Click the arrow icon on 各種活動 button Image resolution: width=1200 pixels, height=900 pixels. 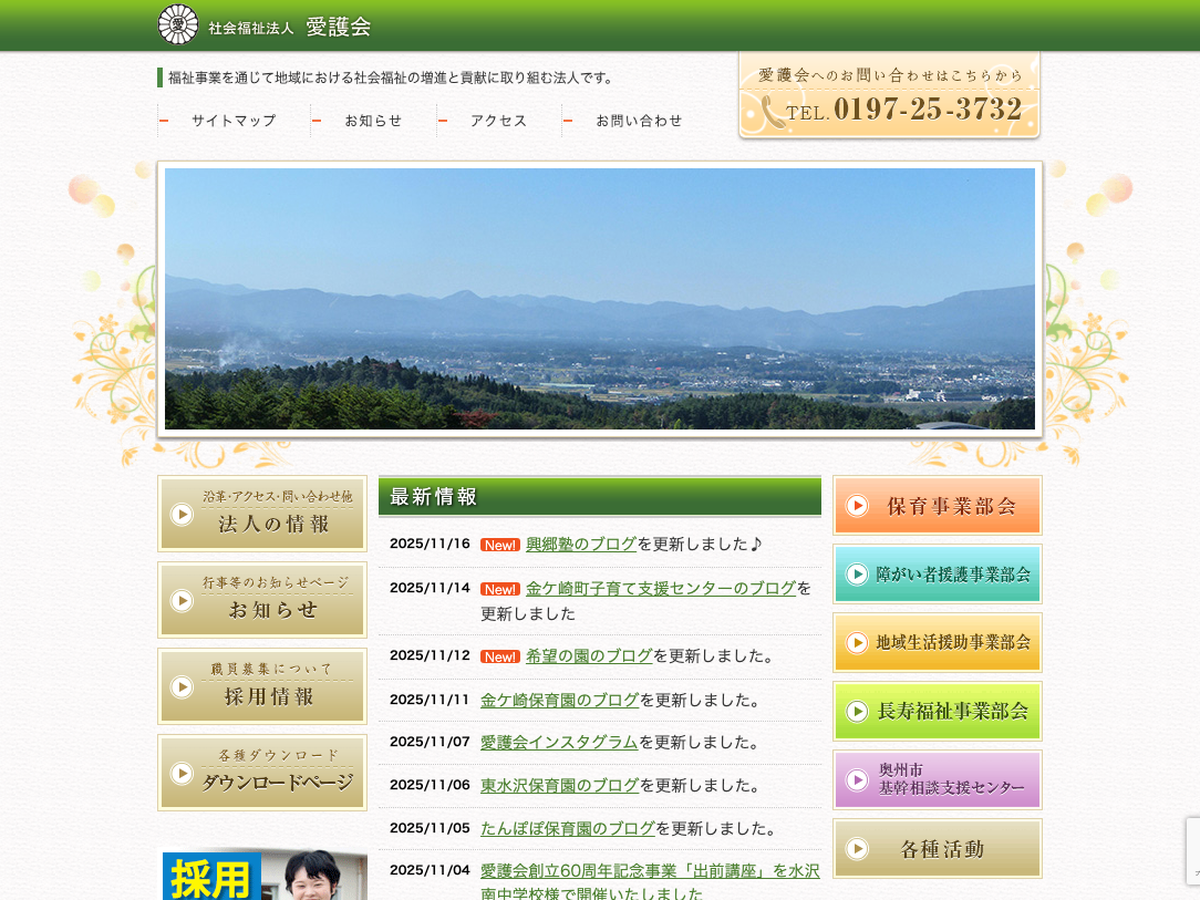857,849
